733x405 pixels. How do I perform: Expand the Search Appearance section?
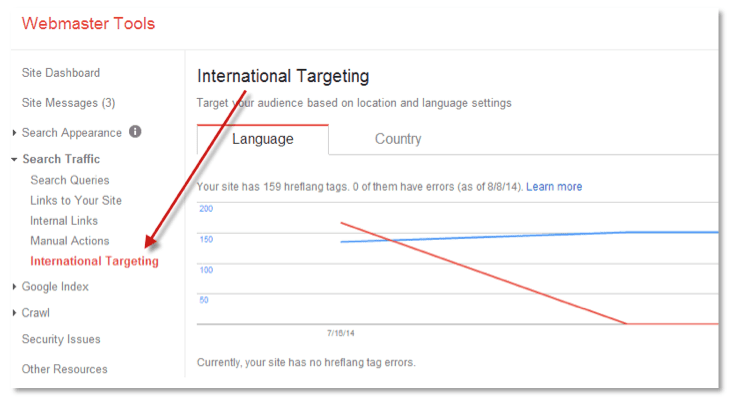71,133
